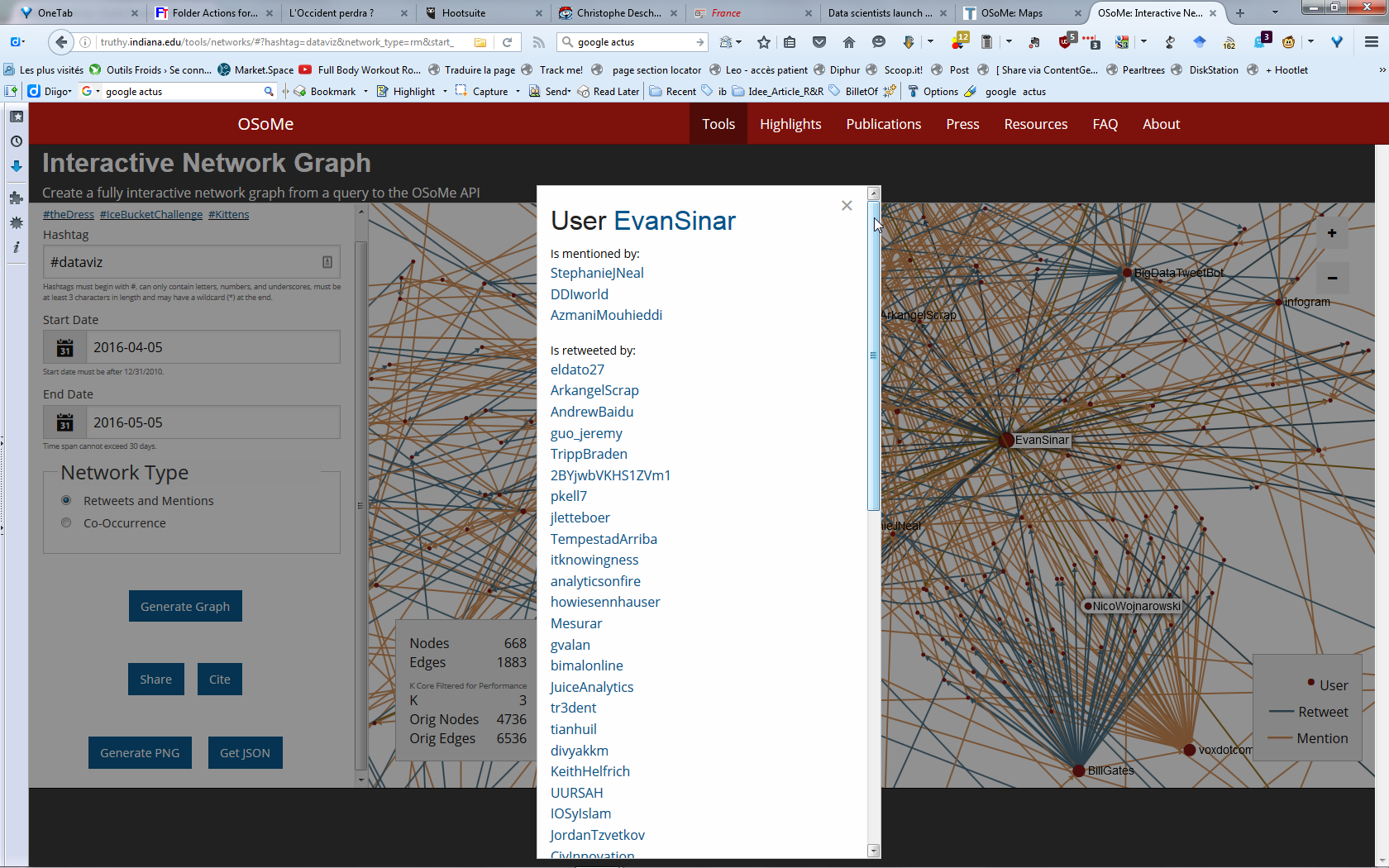The image size is (1389, 868).
Task: Reload the page with the refresh icon
Action: [508, 42]
